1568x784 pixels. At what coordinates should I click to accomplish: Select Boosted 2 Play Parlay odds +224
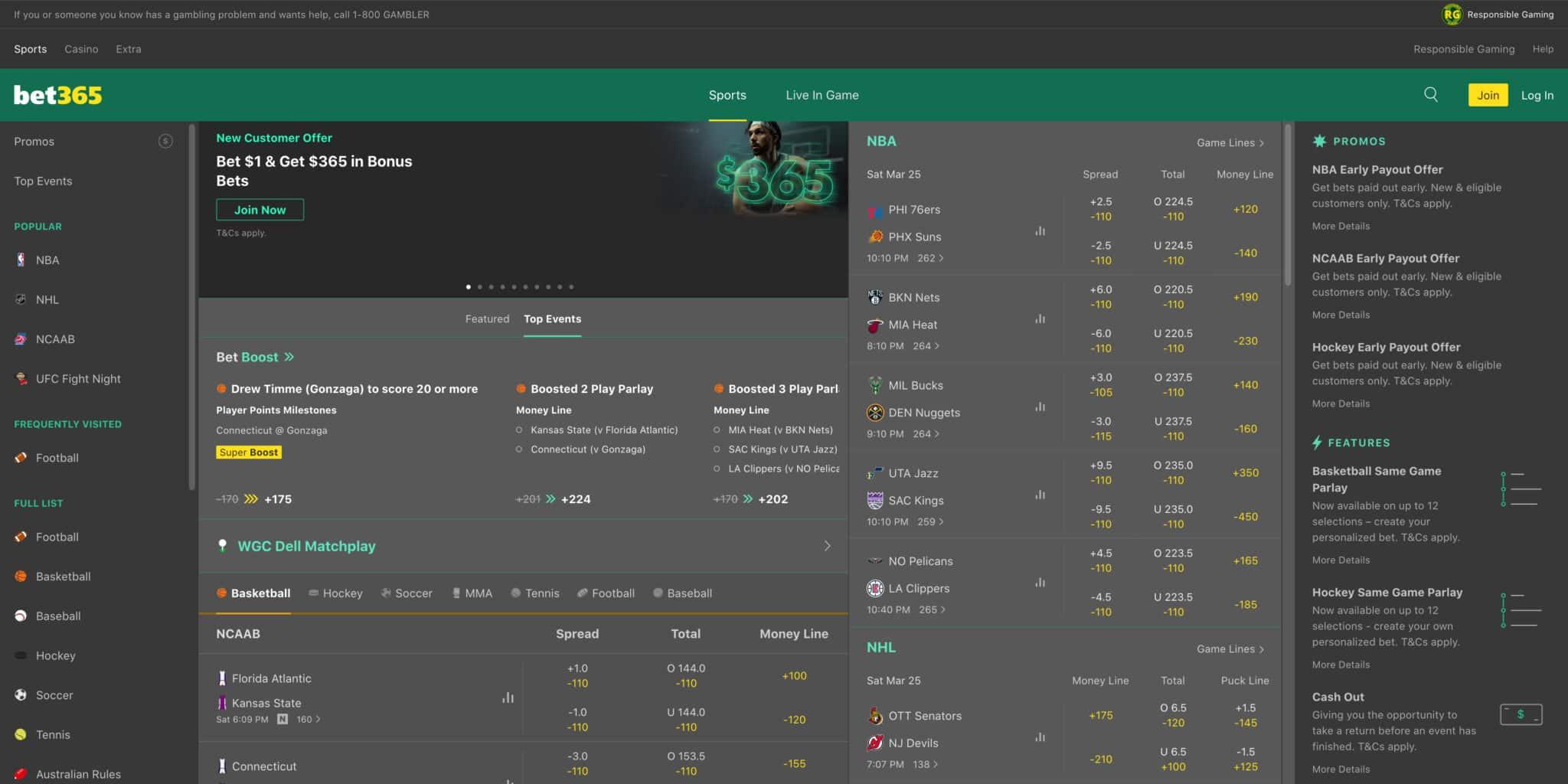575,499
